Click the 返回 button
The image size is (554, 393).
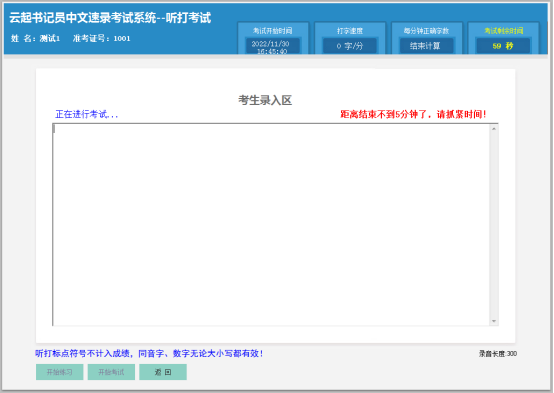pyautogui.click(x=163, y=372)
